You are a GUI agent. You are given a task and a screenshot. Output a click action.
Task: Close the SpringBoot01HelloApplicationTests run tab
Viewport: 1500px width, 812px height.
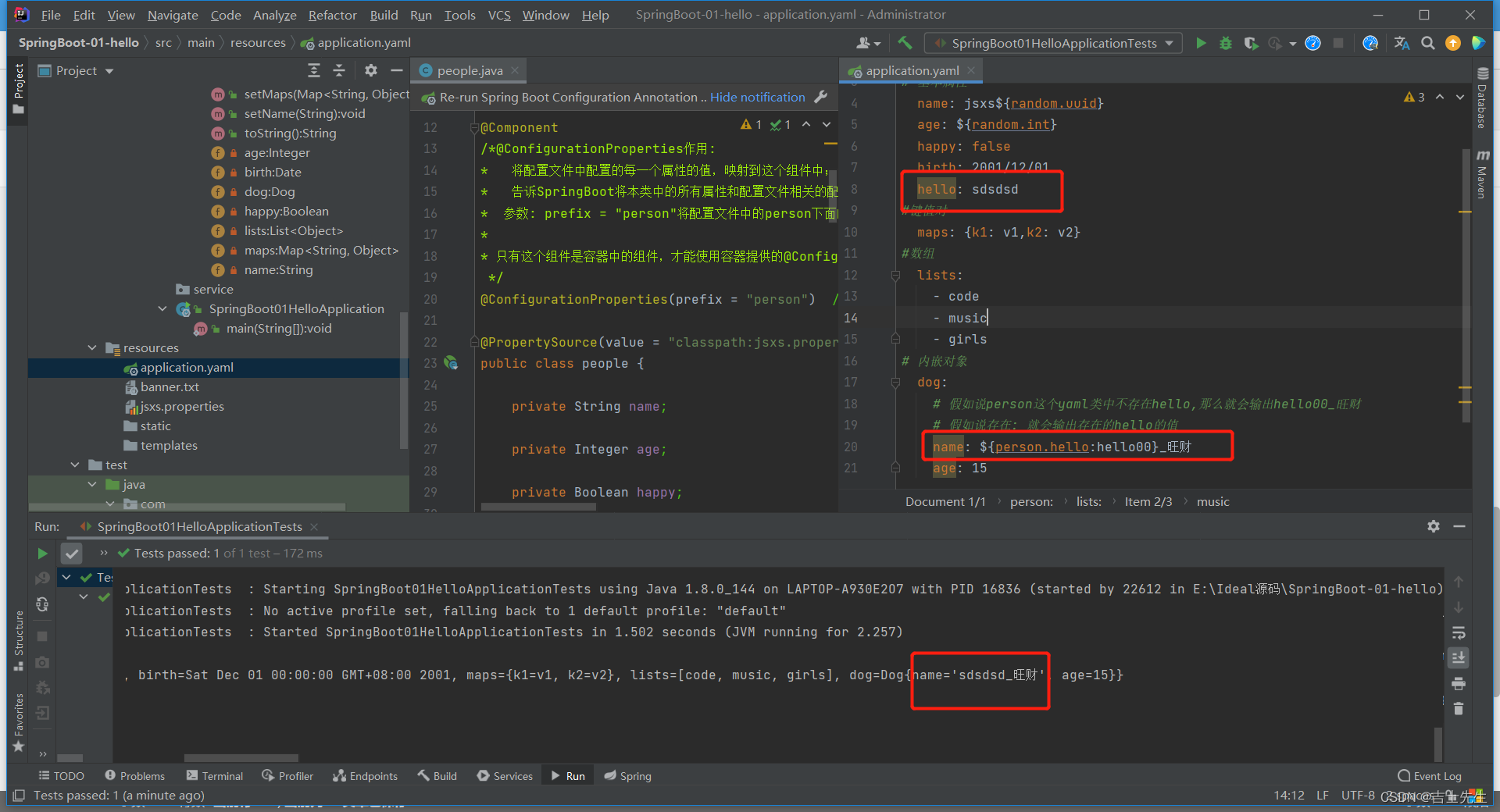pyautogui.click(x=314, y=526)
